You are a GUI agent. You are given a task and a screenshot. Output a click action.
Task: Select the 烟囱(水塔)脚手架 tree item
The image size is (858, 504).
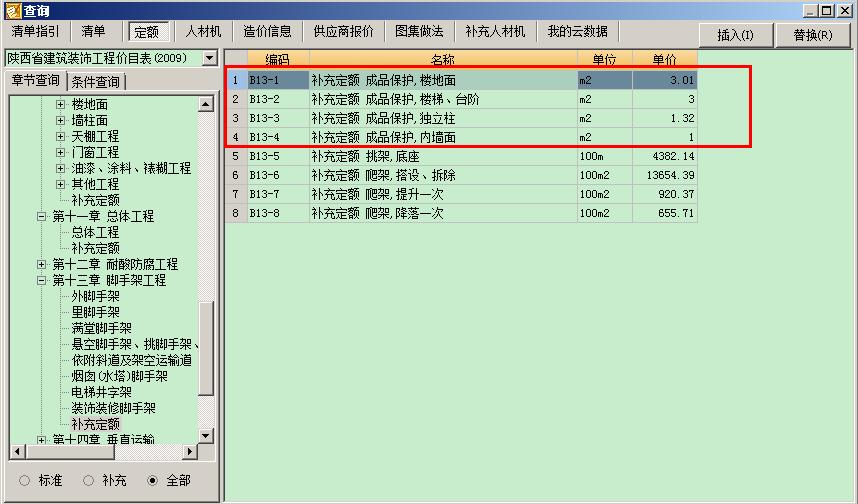[120, 376]
